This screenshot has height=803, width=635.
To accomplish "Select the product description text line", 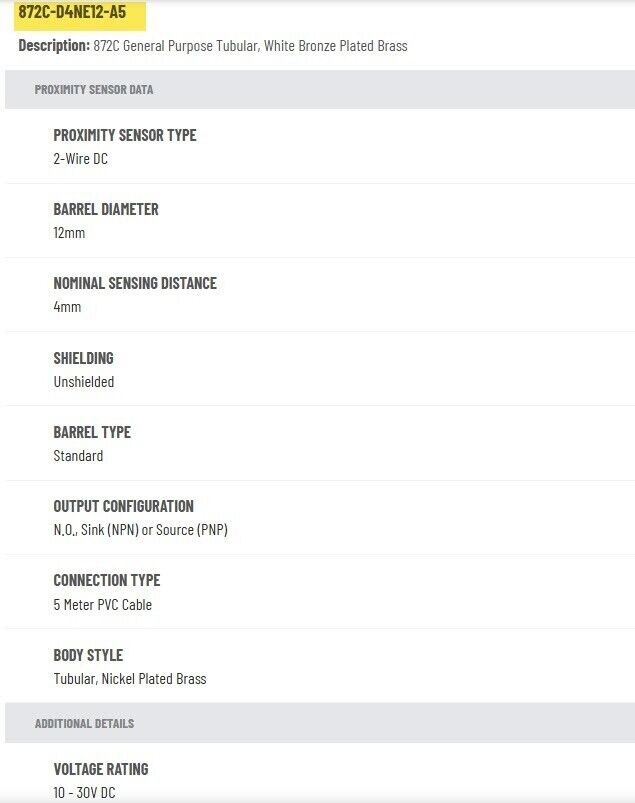I will 213,46.
